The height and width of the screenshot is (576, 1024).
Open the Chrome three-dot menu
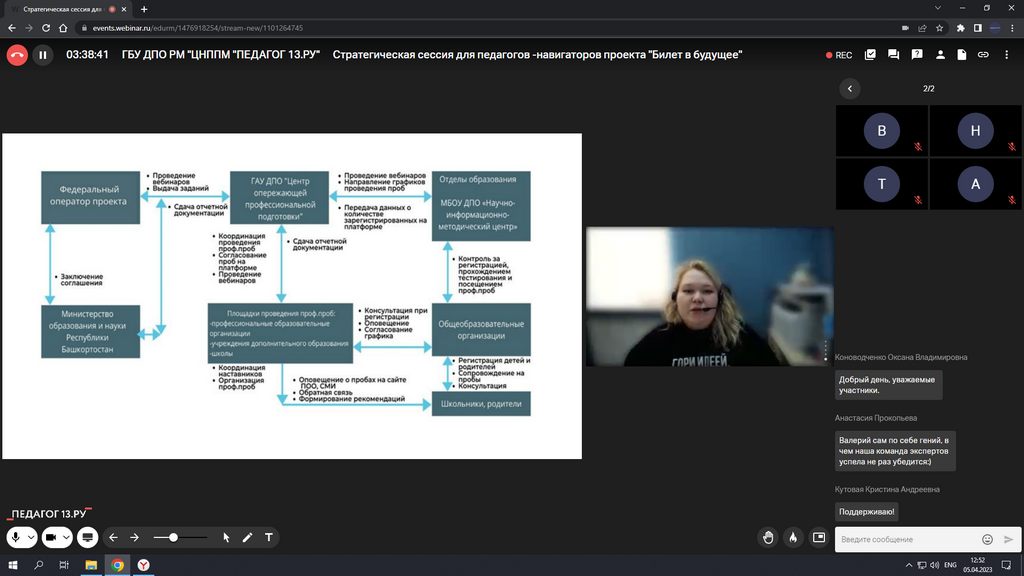[1013, 28]
